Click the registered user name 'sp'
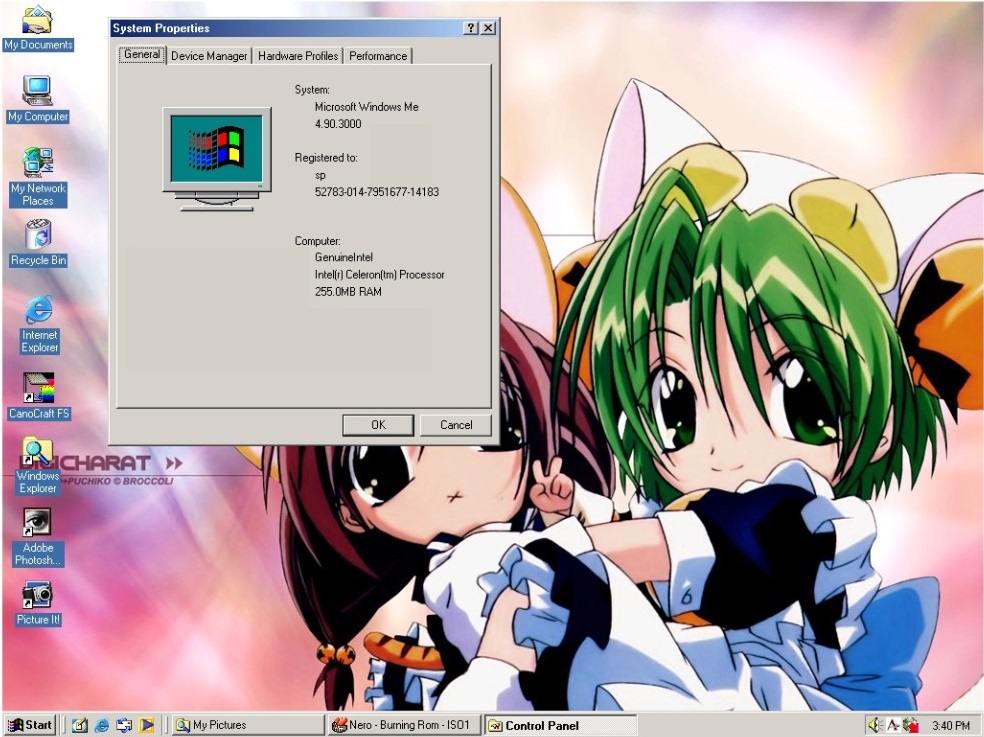The width and height of the screenshot is (984, 737). tap(321, 176)
